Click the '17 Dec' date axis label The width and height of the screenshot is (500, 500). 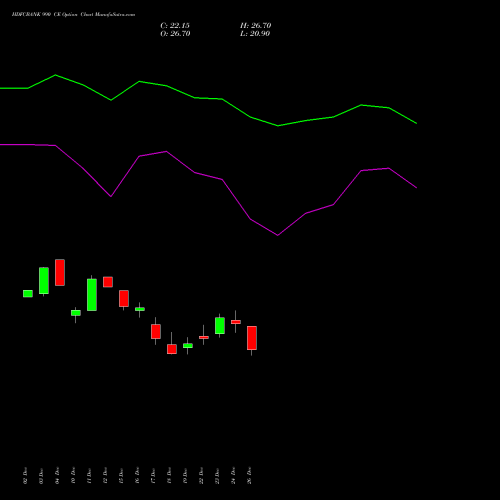153,476
